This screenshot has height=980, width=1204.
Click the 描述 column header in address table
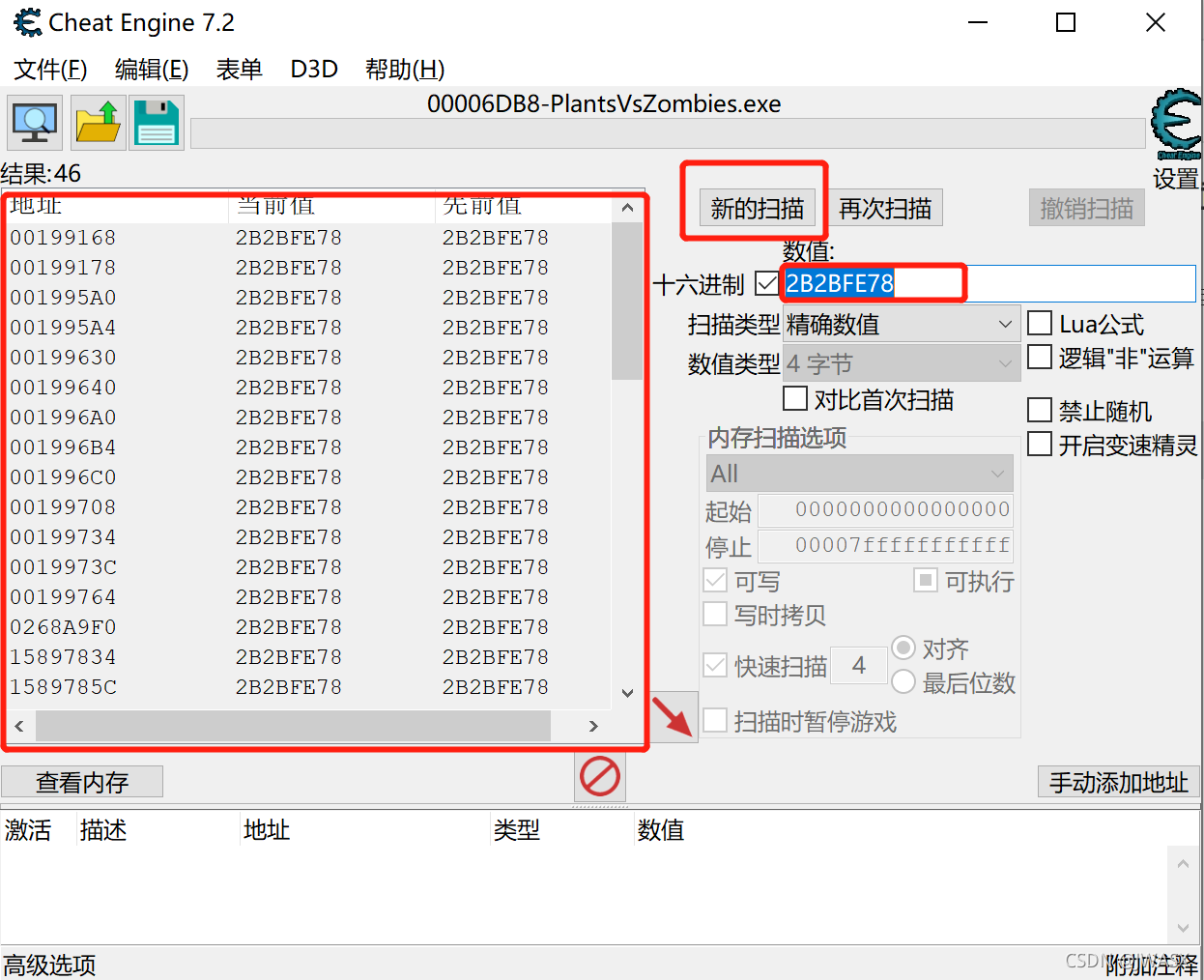(x=103, y=829)
